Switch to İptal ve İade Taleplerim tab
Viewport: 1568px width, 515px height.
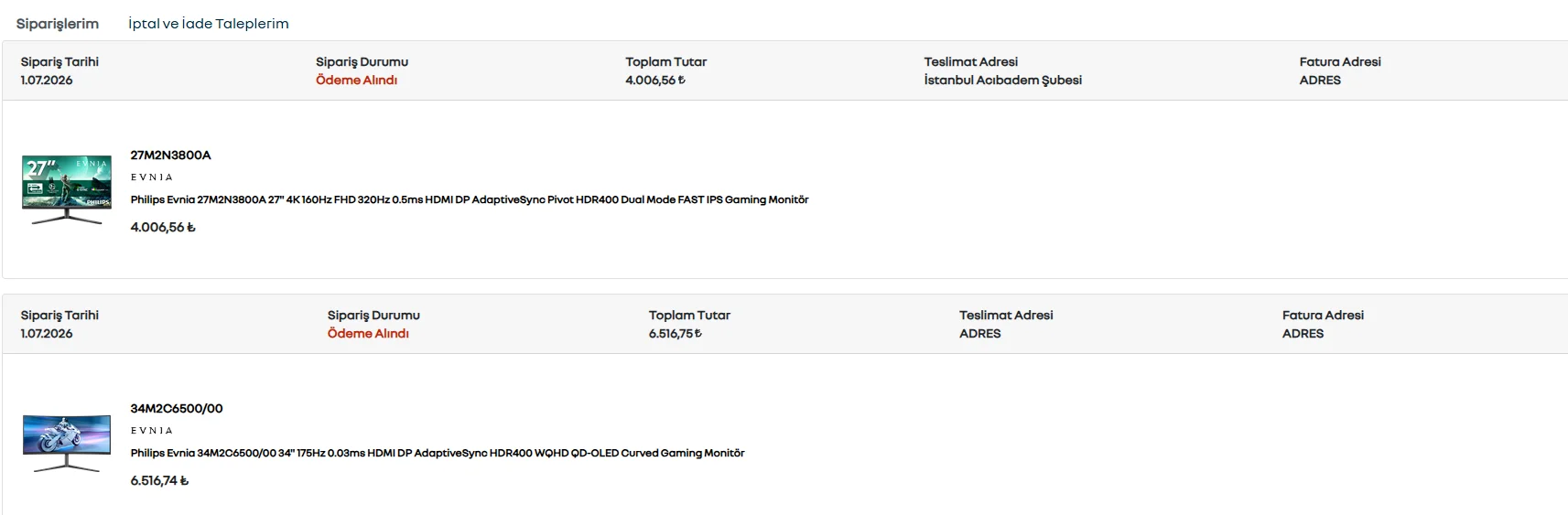tap(209, 24)
